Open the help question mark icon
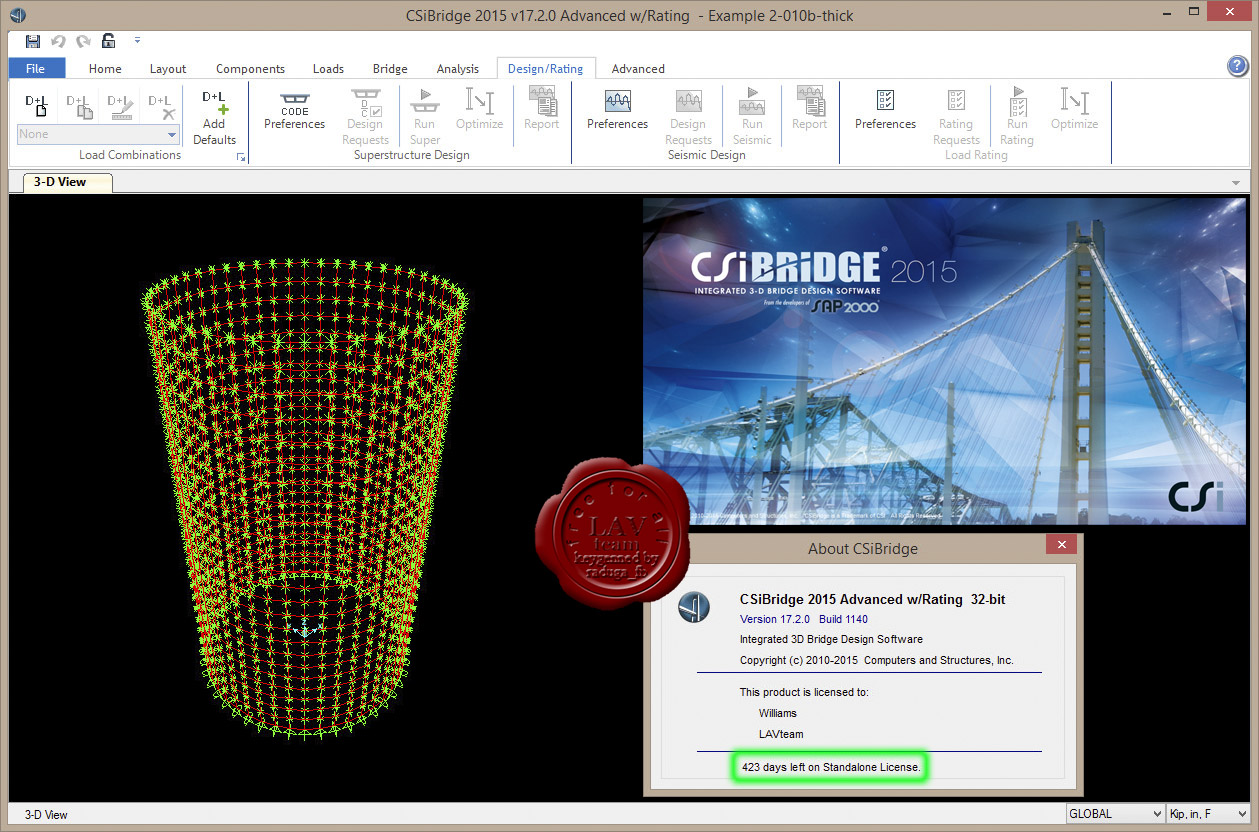The image size is (1259, 832). click(1237, 66)
